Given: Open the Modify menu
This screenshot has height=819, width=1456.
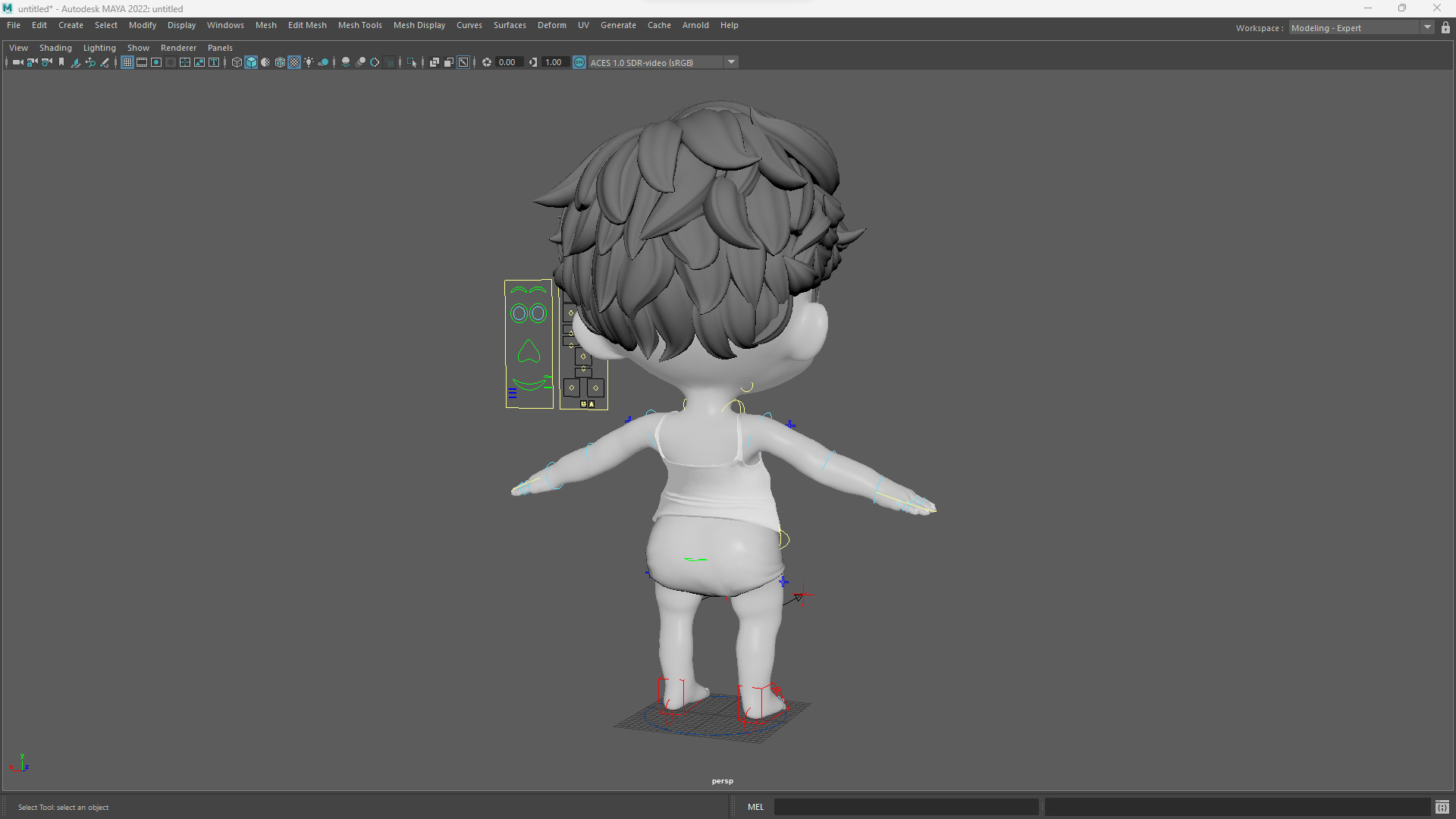Looking at the screenshot, I should click(143, 25).
